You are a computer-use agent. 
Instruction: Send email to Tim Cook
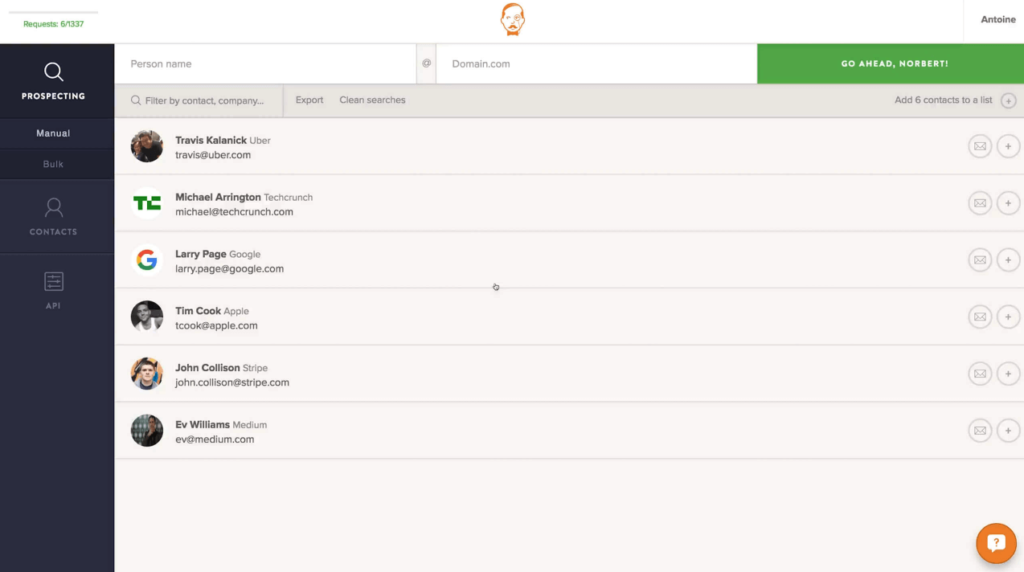980,317
